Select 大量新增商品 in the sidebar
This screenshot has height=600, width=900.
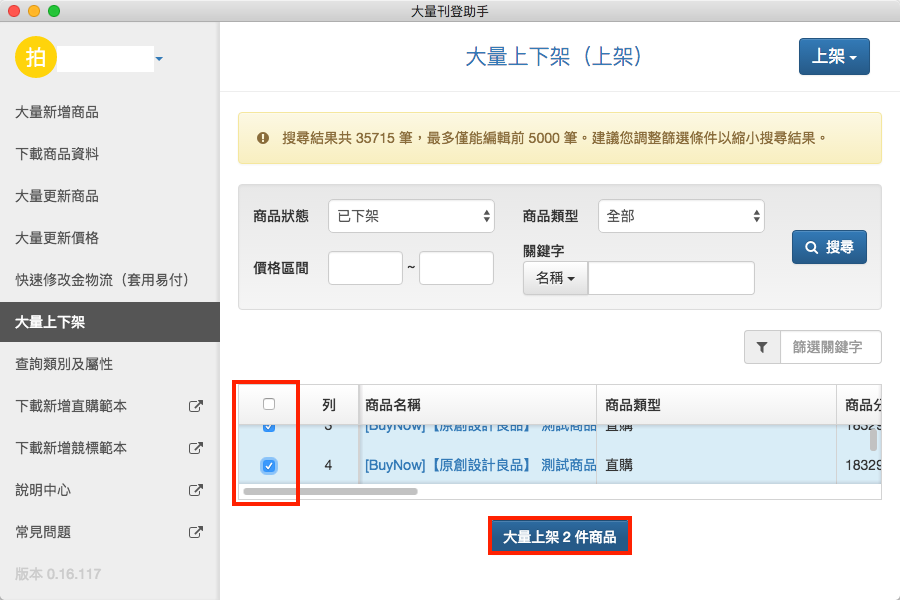[57, 112]
